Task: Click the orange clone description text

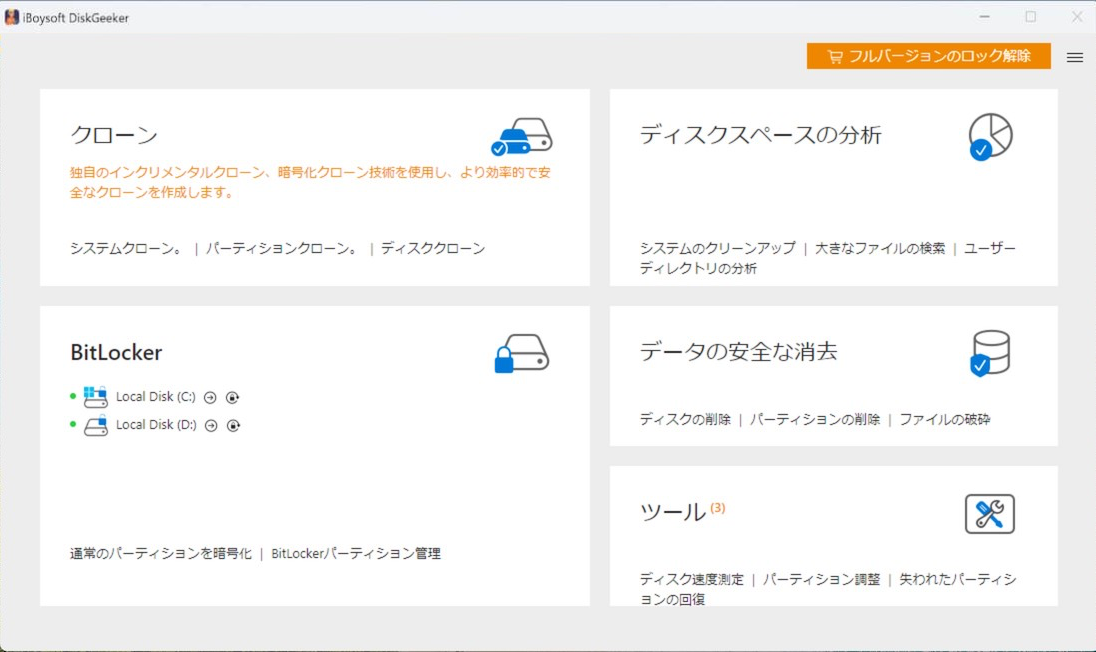Action: tap(310, 182)
